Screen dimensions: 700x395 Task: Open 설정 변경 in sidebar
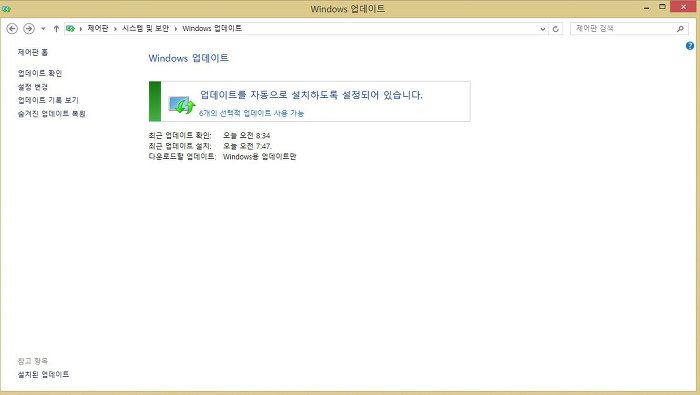tap(33, 87)
